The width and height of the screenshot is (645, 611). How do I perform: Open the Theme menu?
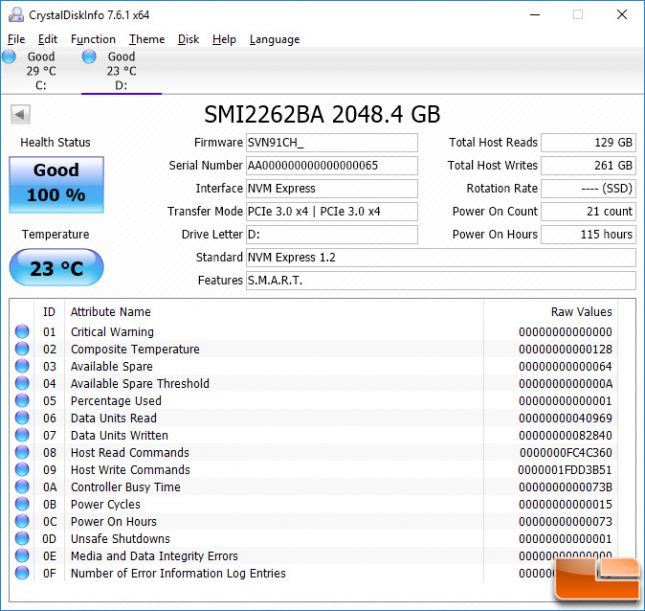tap(147, 39)
